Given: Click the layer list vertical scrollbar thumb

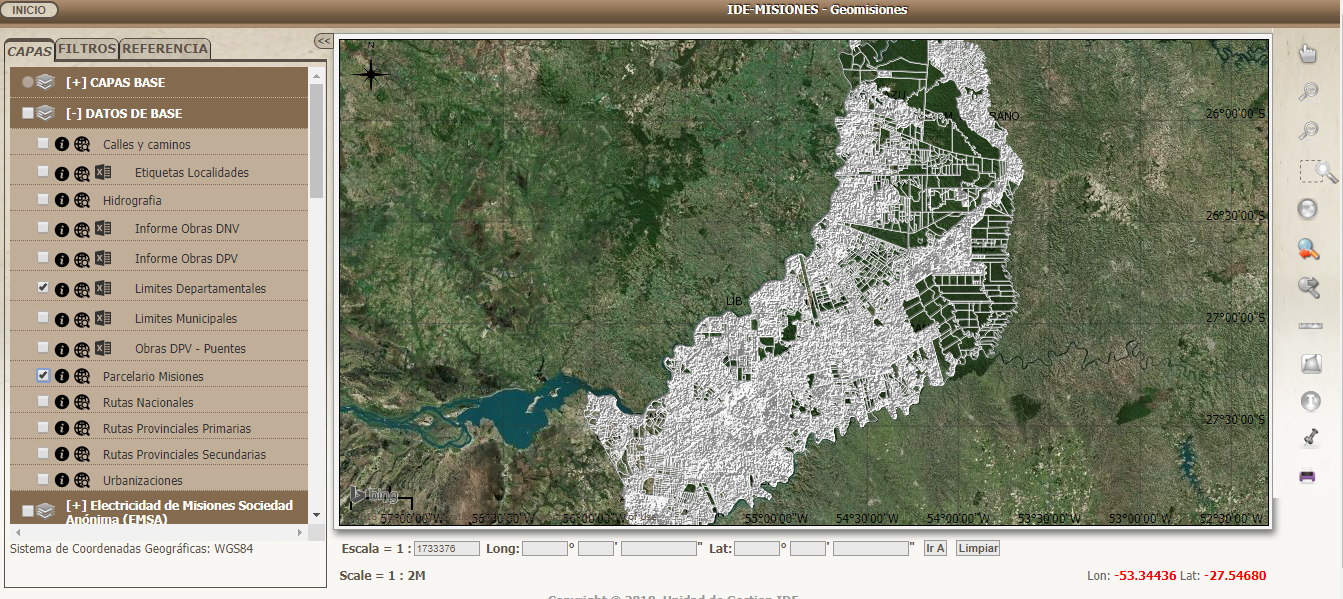Looking at the screenshot, I should (x=316, y=140).
